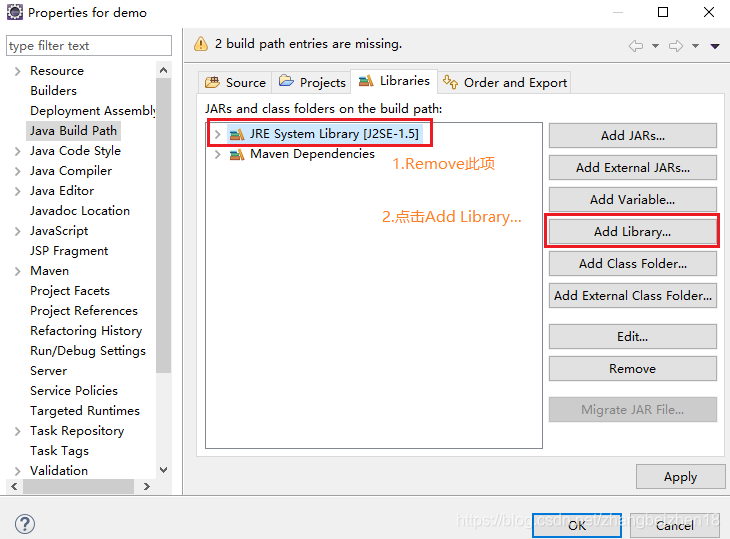Select Java Build Path page

(x=74, y=131)
